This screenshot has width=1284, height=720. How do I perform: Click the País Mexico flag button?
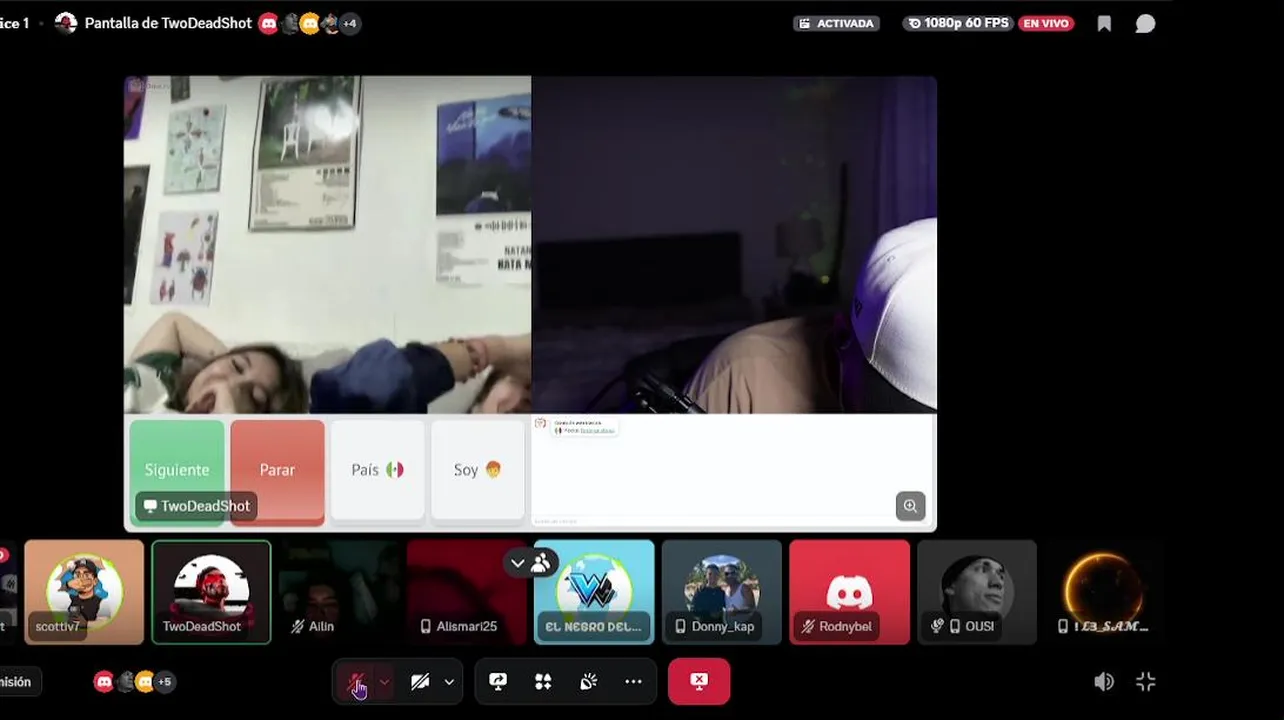point(377,470)
